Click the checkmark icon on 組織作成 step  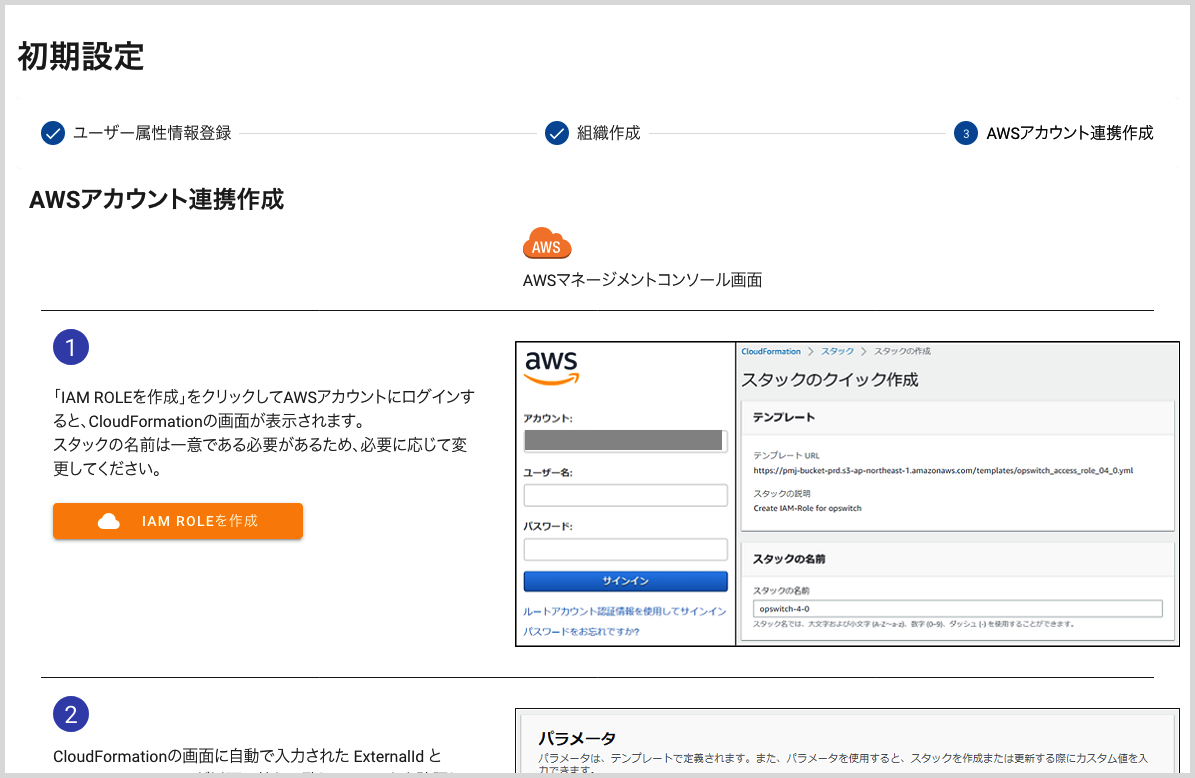[557, 132]
